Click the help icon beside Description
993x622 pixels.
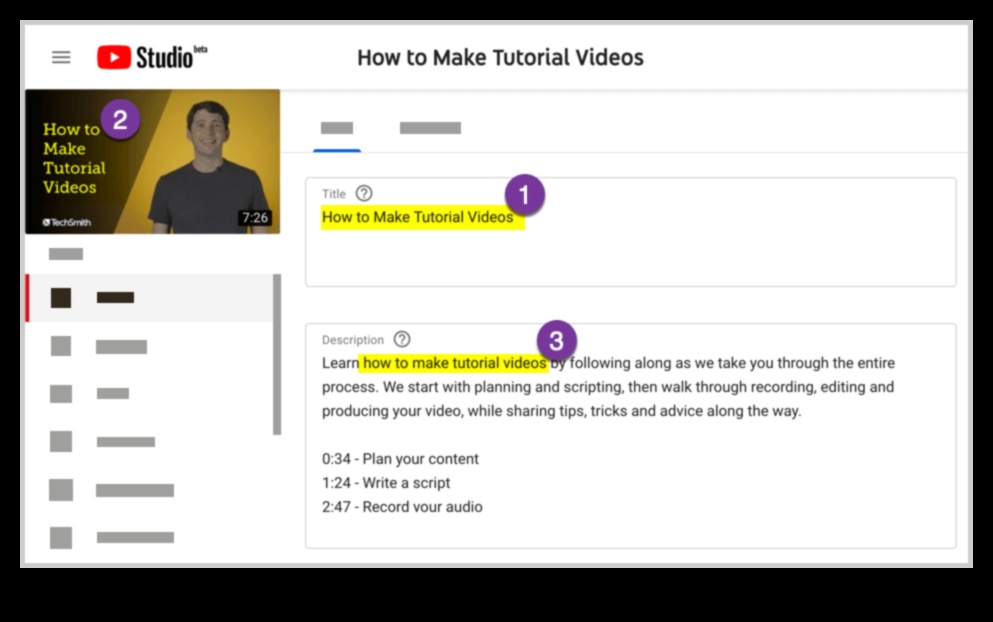point(402,339)
